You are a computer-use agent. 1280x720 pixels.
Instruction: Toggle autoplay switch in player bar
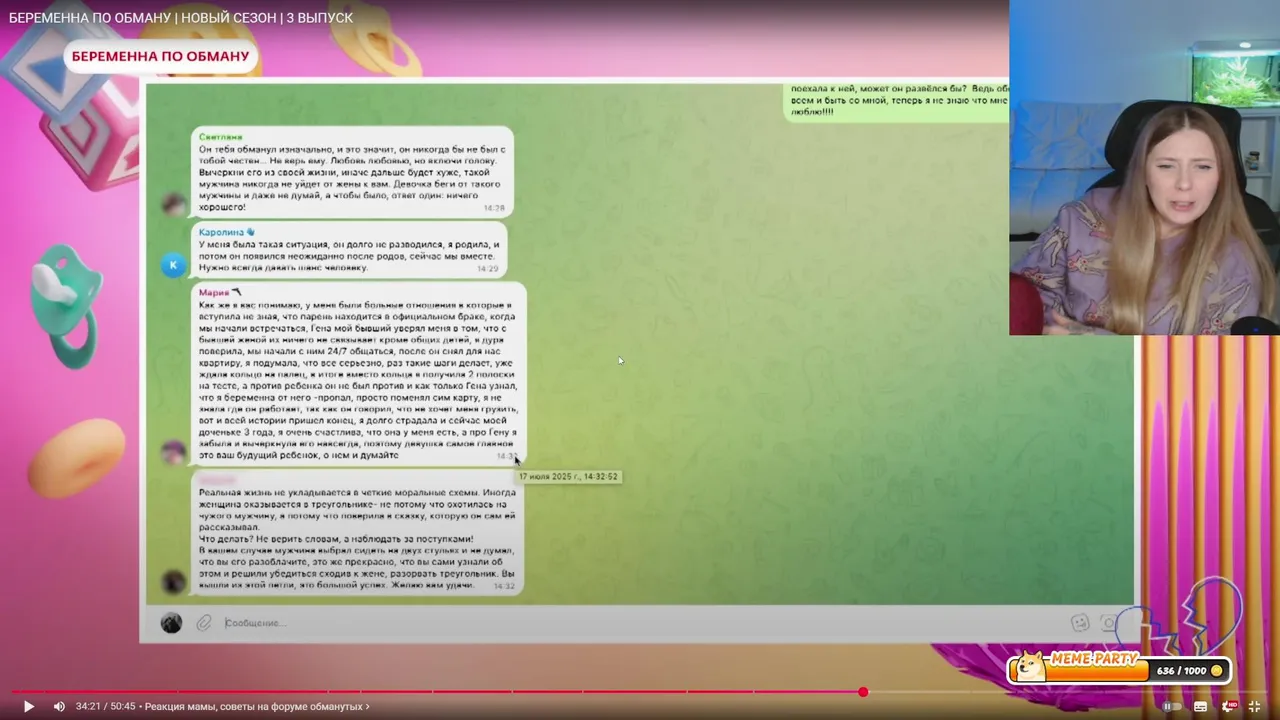click(x=1170, y=706)
